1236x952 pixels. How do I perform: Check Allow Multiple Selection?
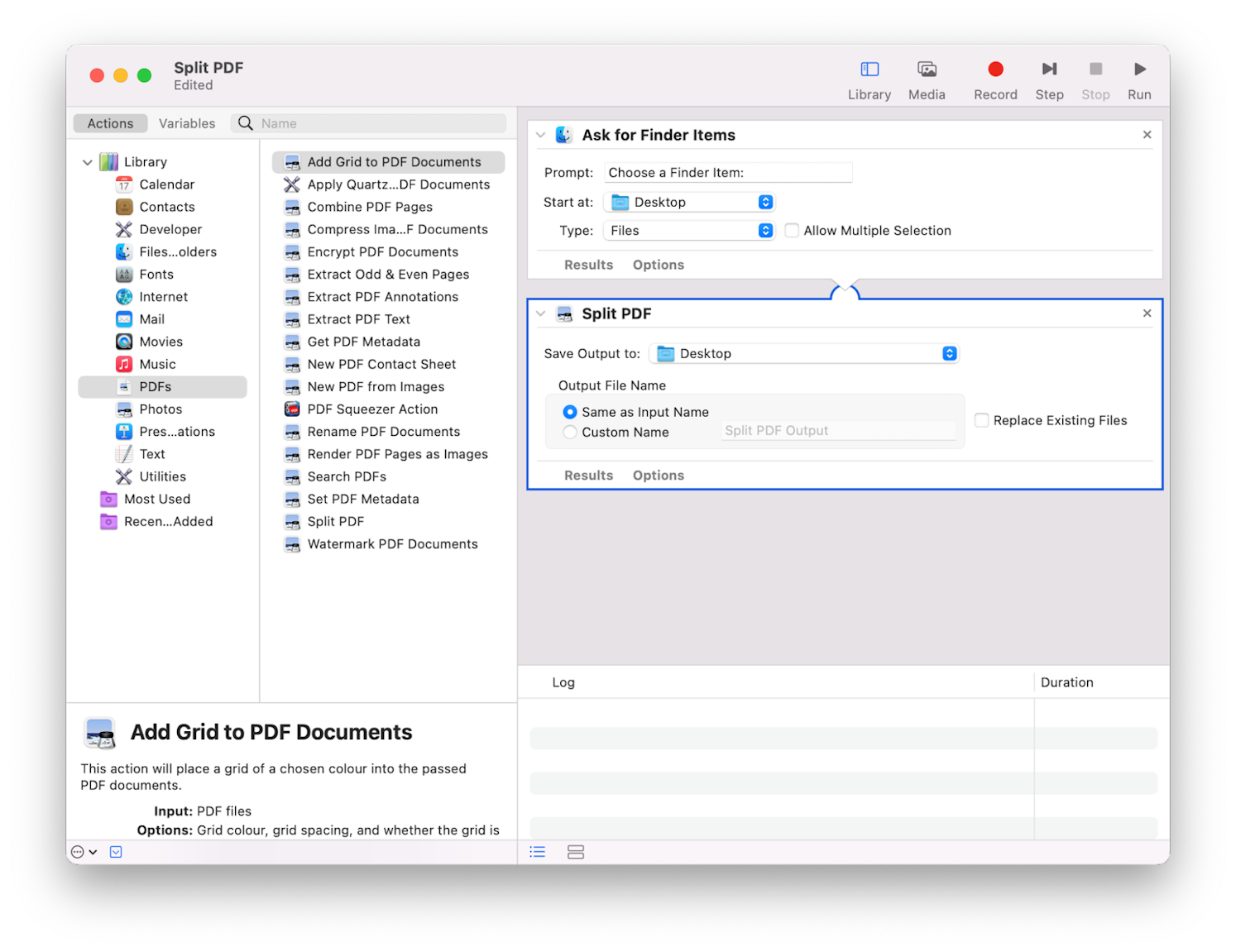click(792, 230)
